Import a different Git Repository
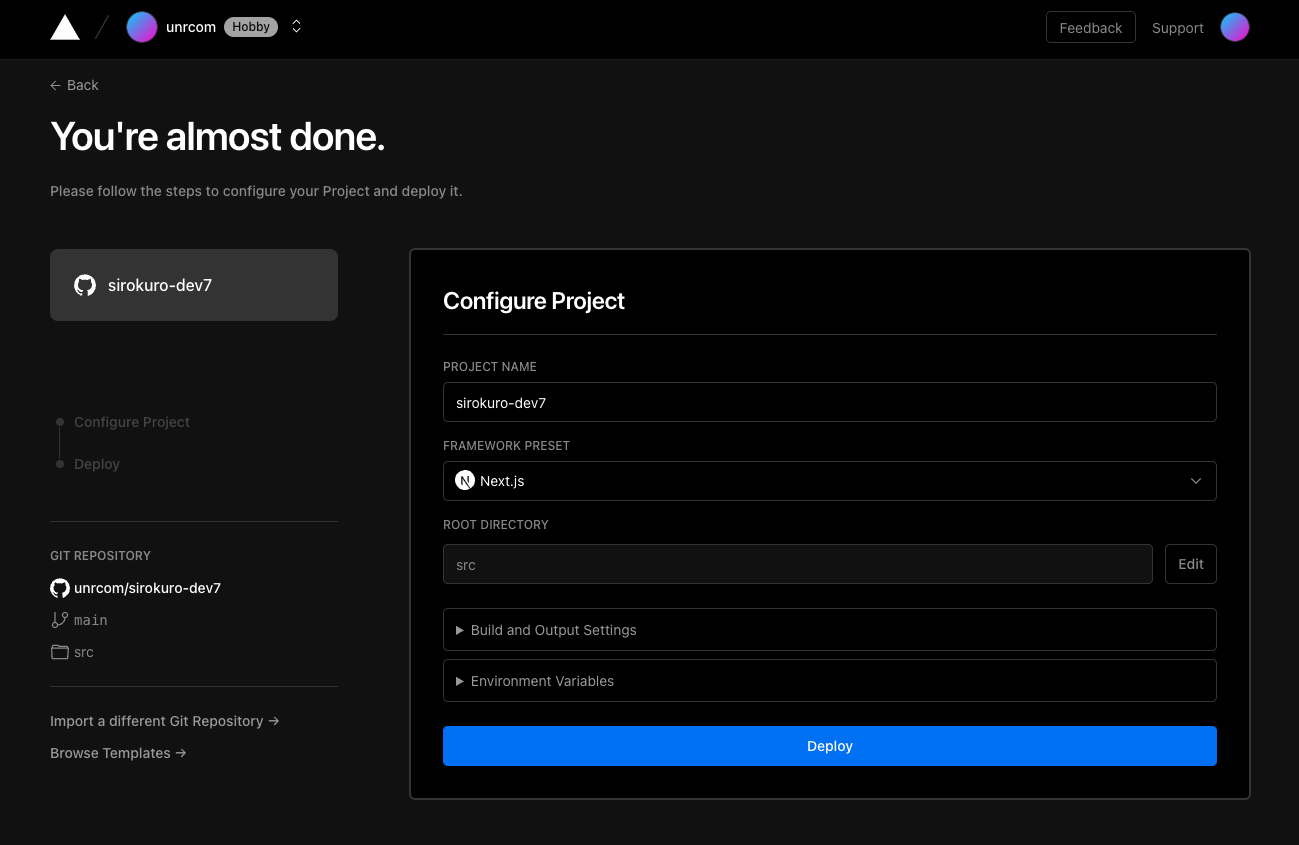The image size is (1299, 845). 164,721
